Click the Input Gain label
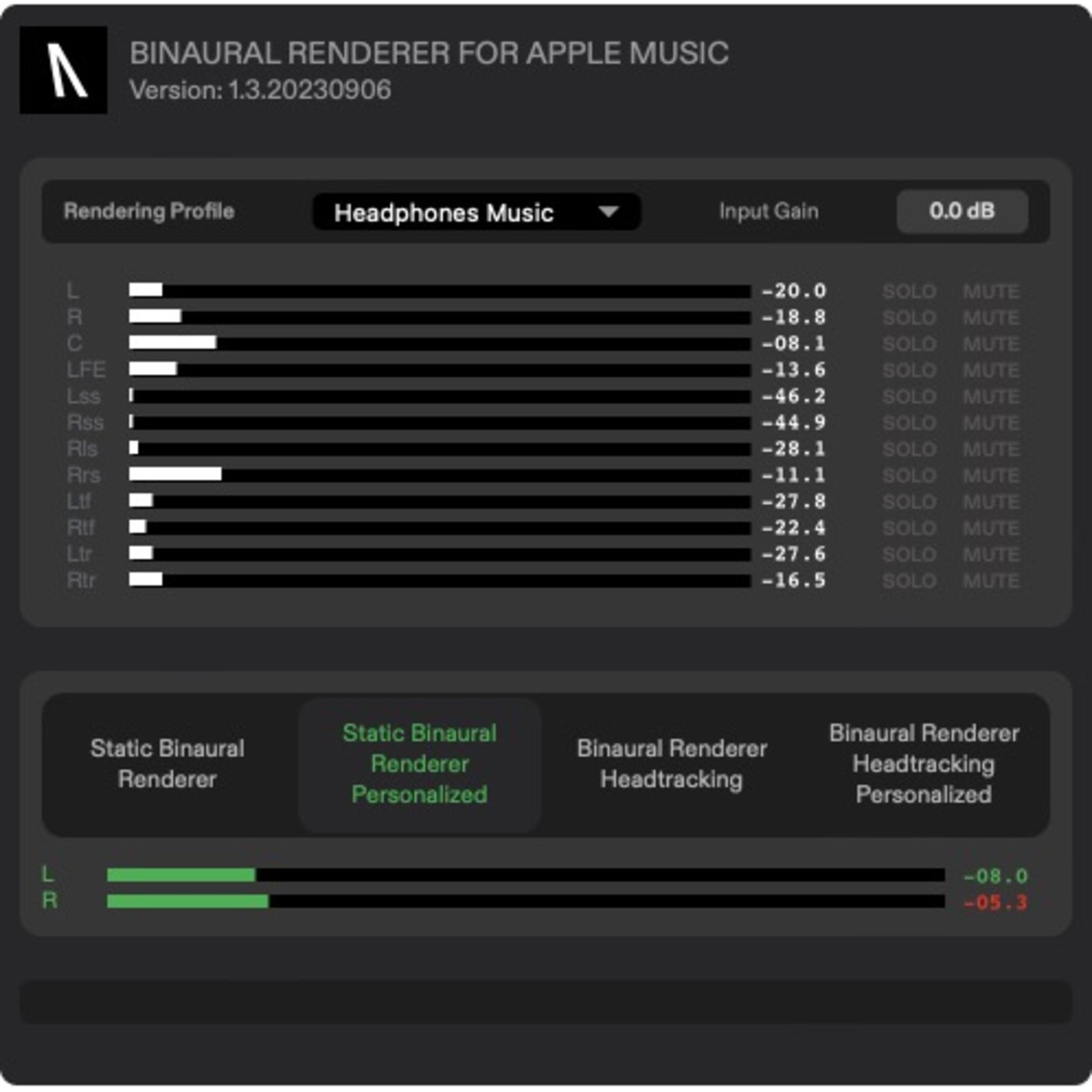 (x=769, y=211)
